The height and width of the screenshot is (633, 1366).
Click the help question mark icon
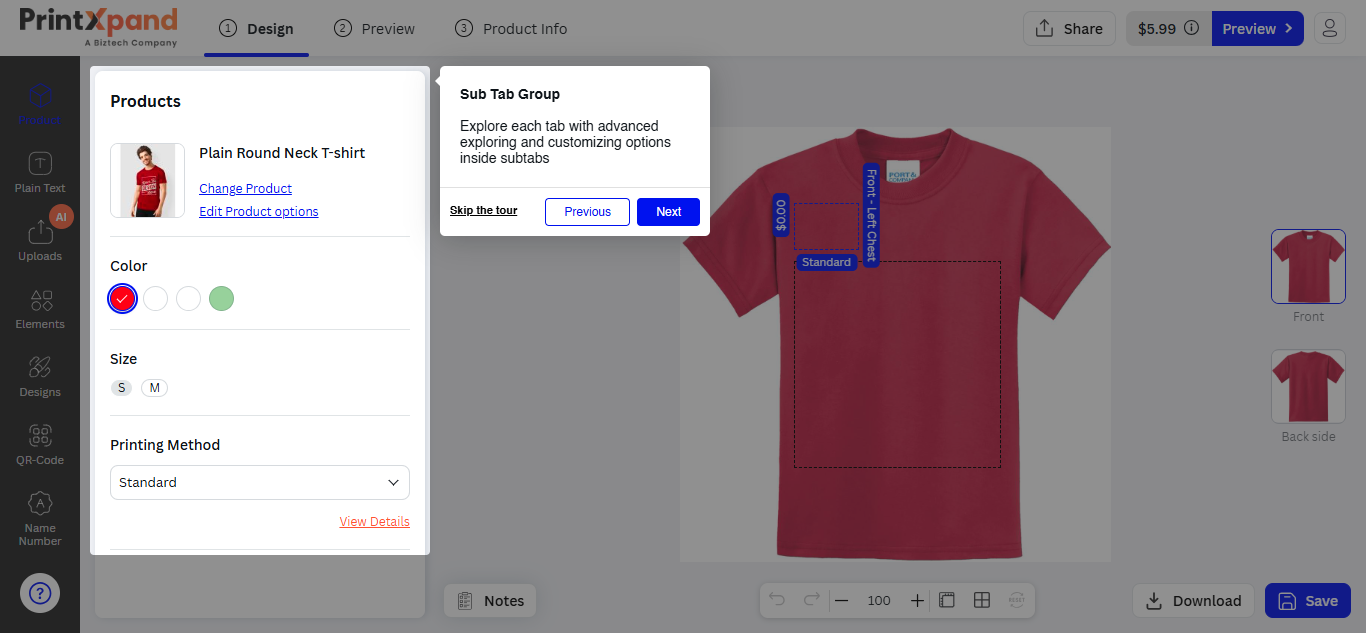[40, 592]
